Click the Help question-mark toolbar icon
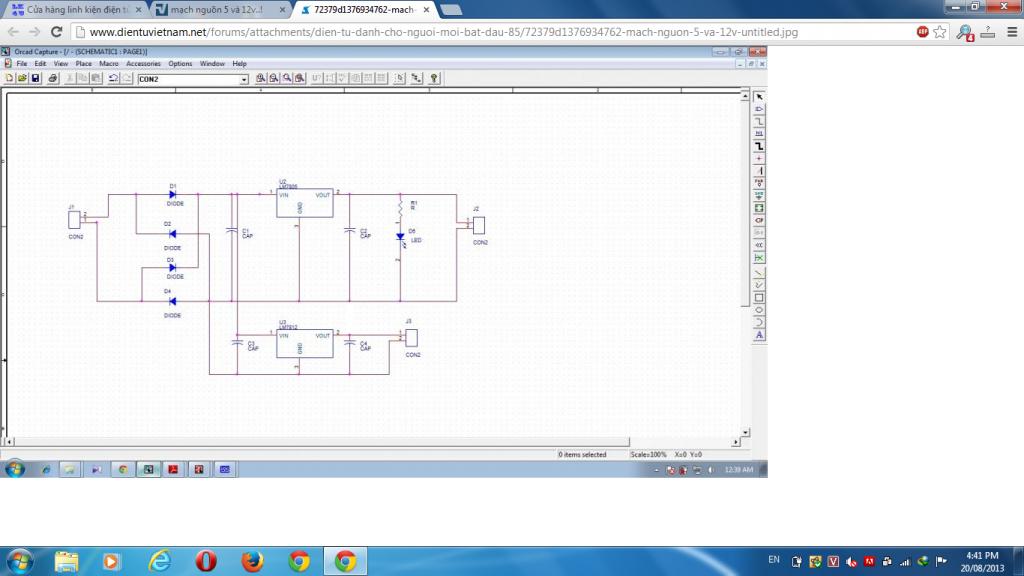Screen dimensions: 1024x576 (434, 78)
